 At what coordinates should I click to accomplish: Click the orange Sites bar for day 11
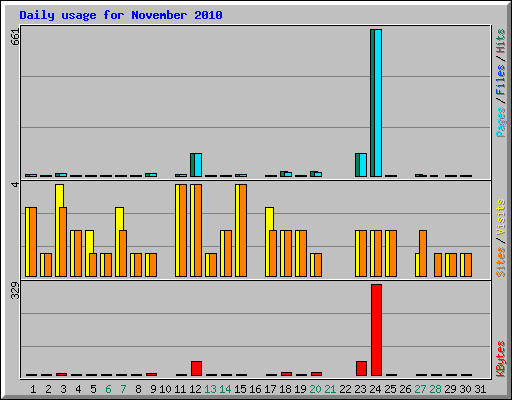(183, 230)
